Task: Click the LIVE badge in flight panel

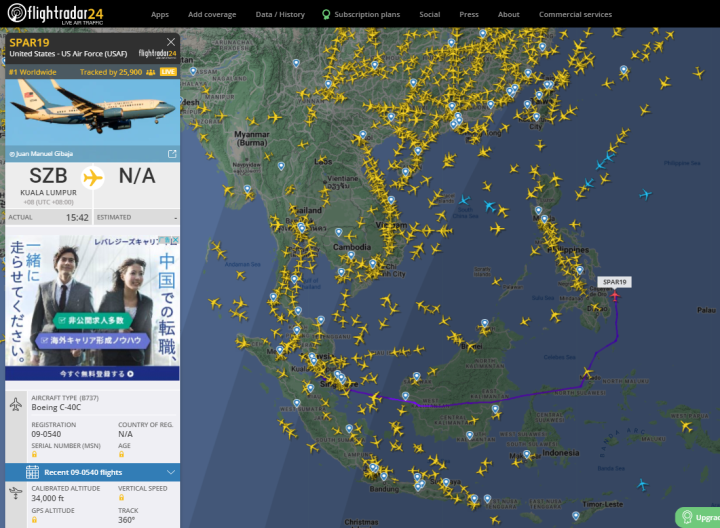Action: pos(168,72)
